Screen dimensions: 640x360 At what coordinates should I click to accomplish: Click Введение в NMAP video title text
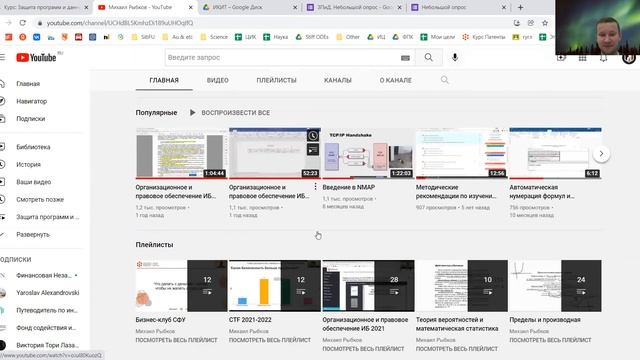point(348,187)
